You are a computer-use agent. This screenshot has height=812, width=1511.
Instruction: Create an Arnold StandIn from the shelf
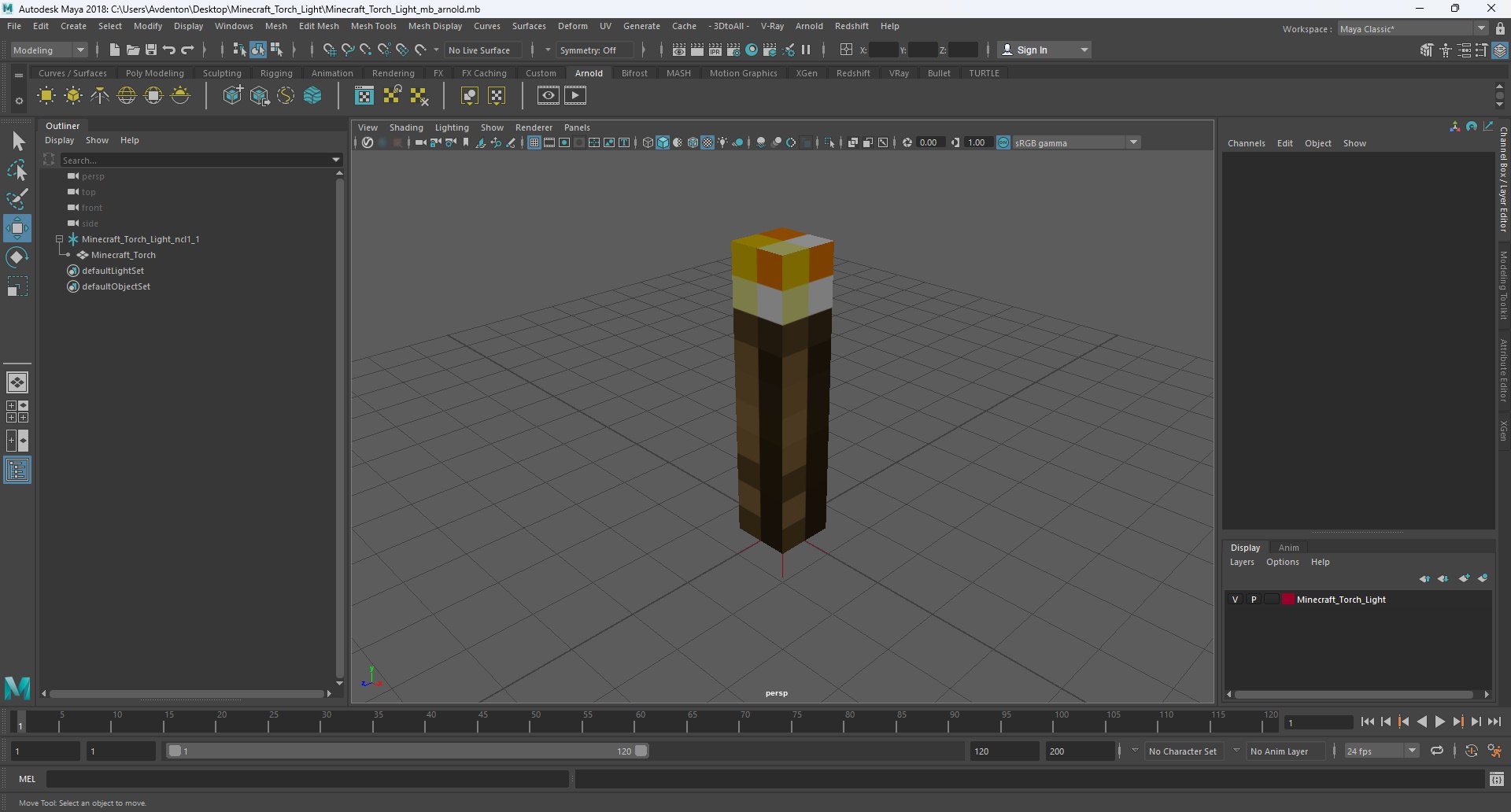(x=232, y=96)
